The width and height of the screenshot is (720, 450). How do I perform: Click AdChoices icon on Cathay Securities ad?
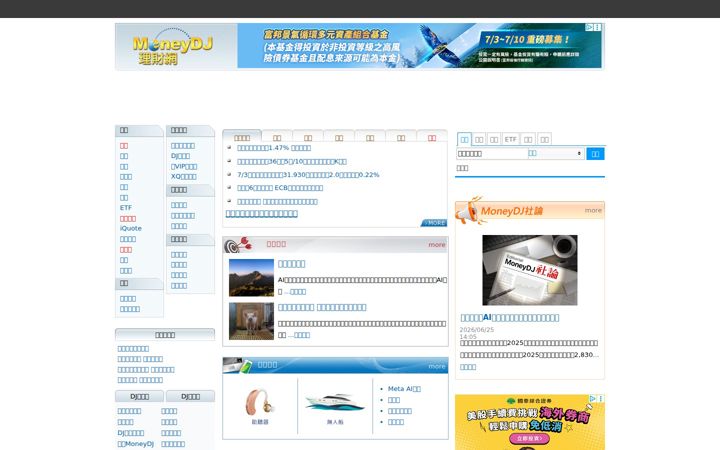[592, 399]
